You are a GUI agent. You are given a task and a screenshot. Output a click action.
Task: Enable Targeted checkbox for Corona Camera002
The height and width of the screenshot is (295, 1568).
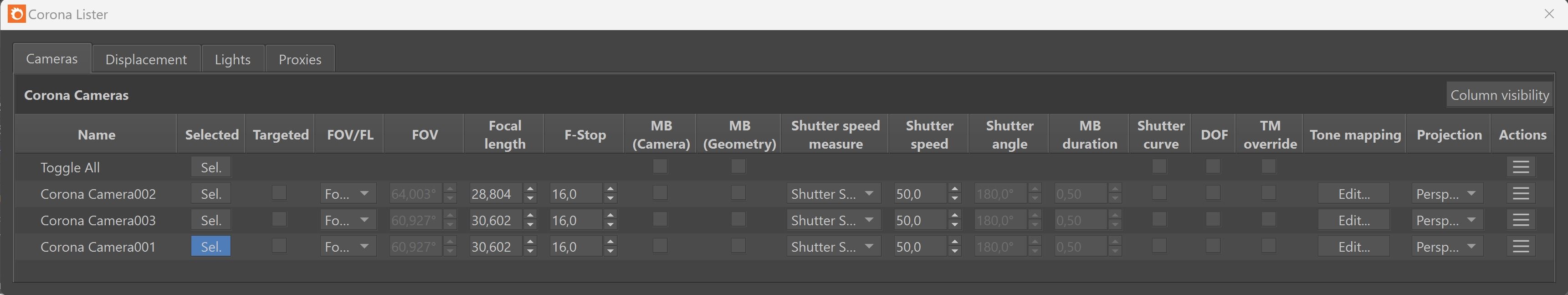tap(279, 192)
